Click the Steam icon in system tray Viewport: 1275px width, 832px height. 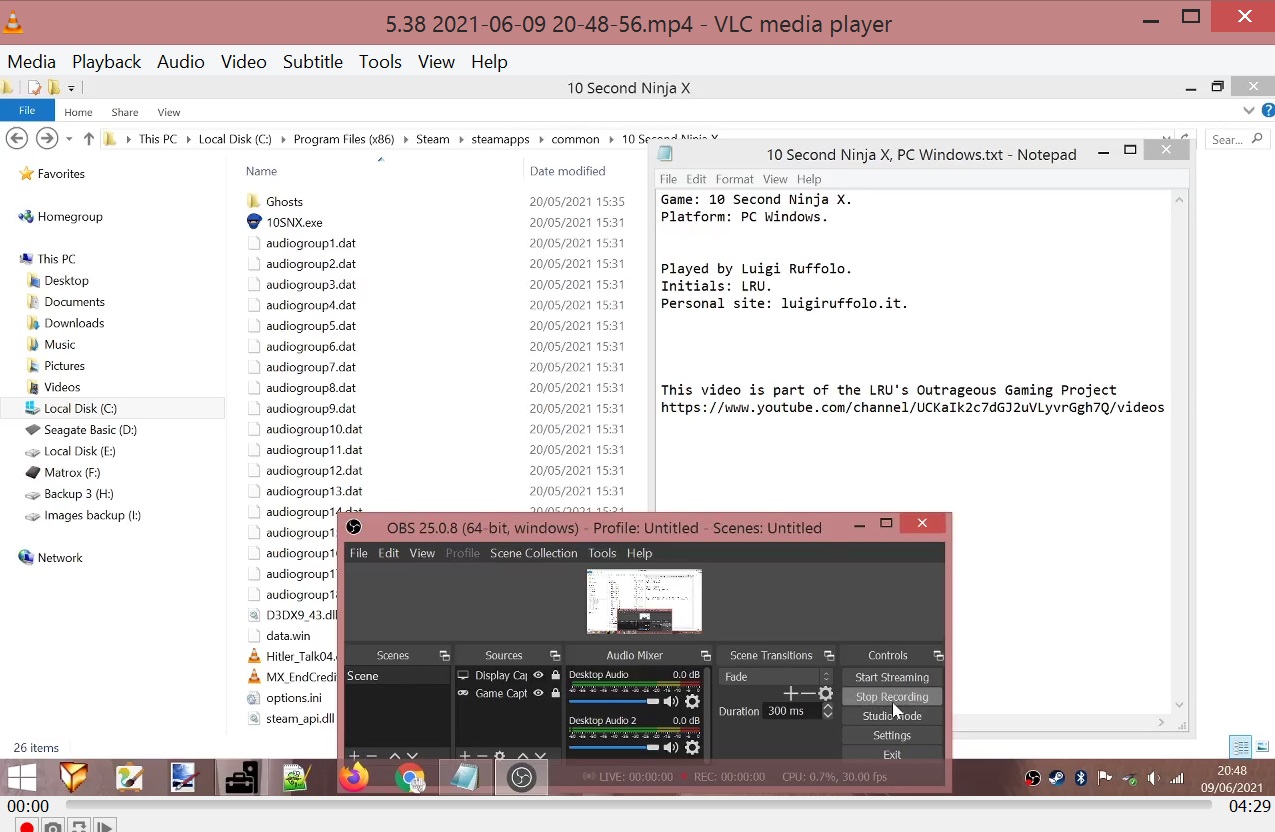1057,778
